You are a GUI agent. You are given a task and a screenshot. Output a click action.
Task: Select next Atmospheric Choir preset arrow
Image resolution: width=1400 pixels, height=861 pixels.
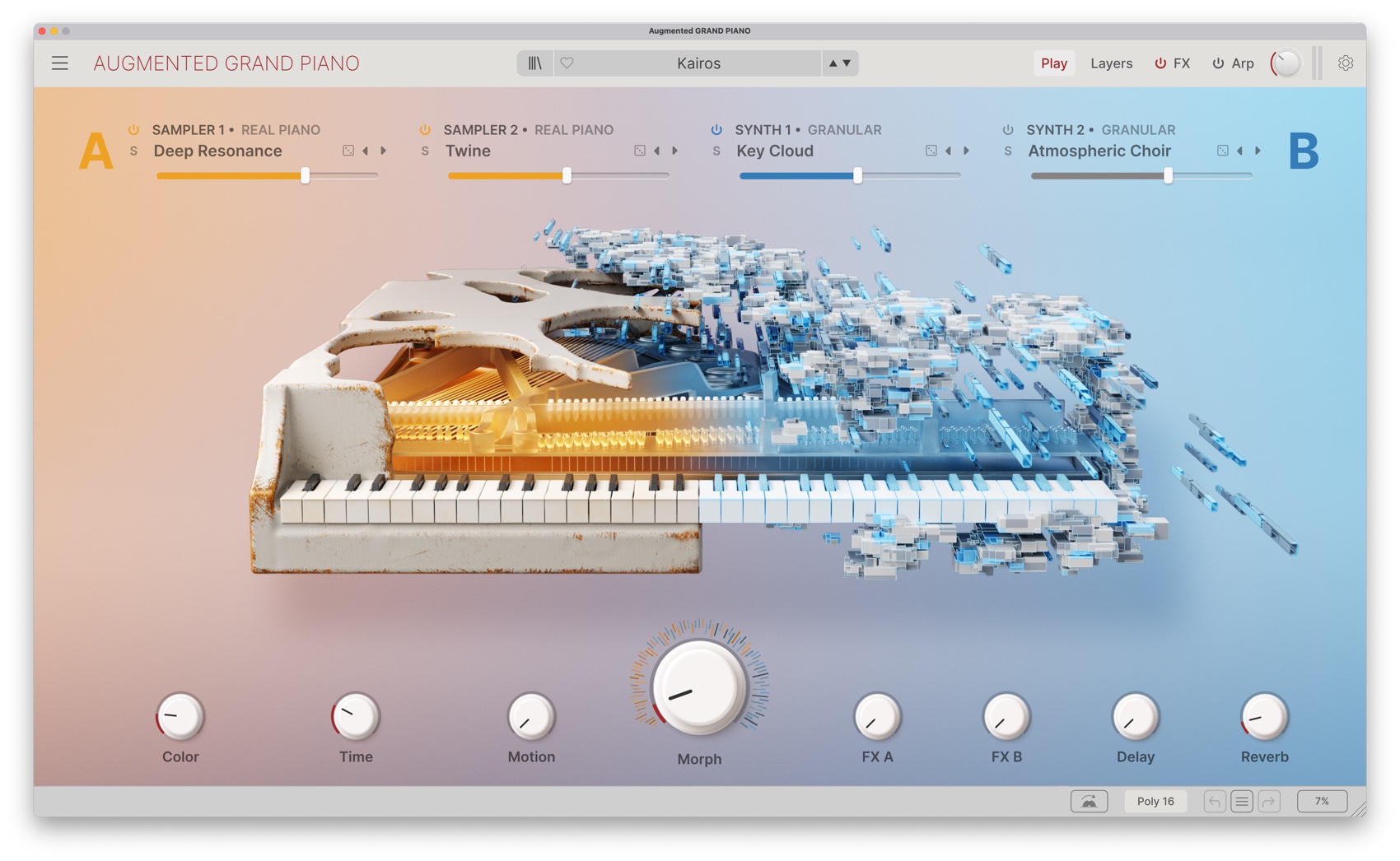[1258, 151]
